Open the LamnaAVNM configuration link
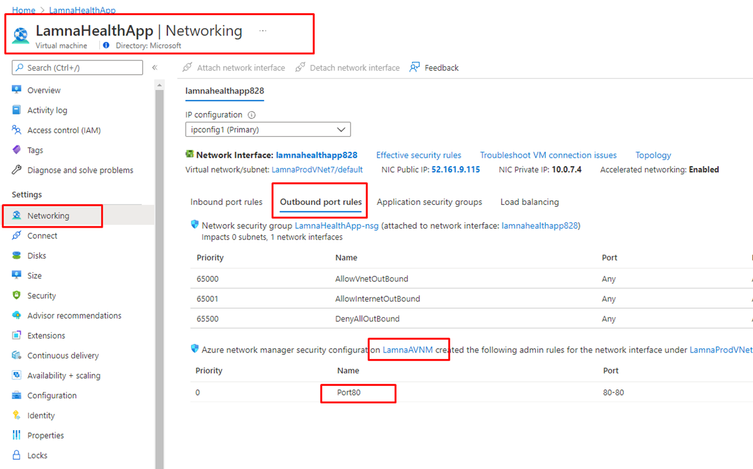753x469 pixels. tap(408, 350)
